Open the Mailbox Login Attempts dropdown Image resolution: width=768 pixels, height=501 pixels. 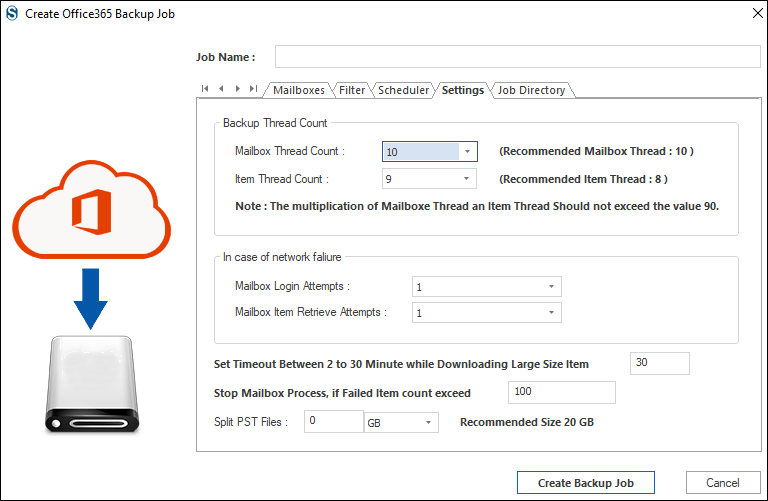(551, 286)
